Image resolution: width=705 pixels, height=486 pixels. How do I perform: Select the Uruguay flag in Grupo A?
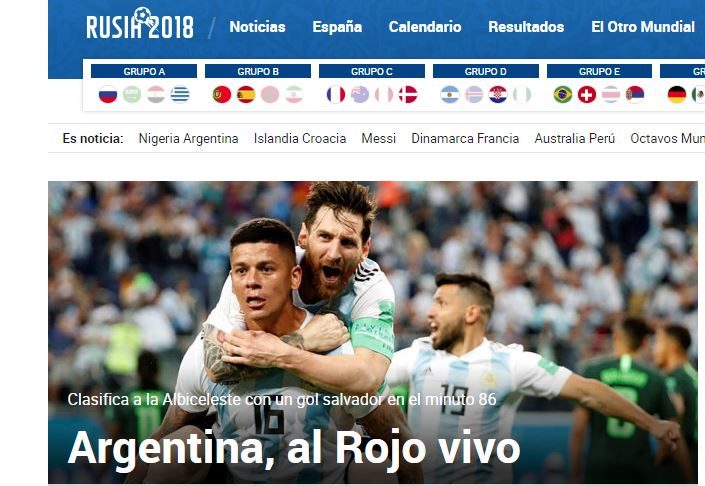click(x=180, y=94)
